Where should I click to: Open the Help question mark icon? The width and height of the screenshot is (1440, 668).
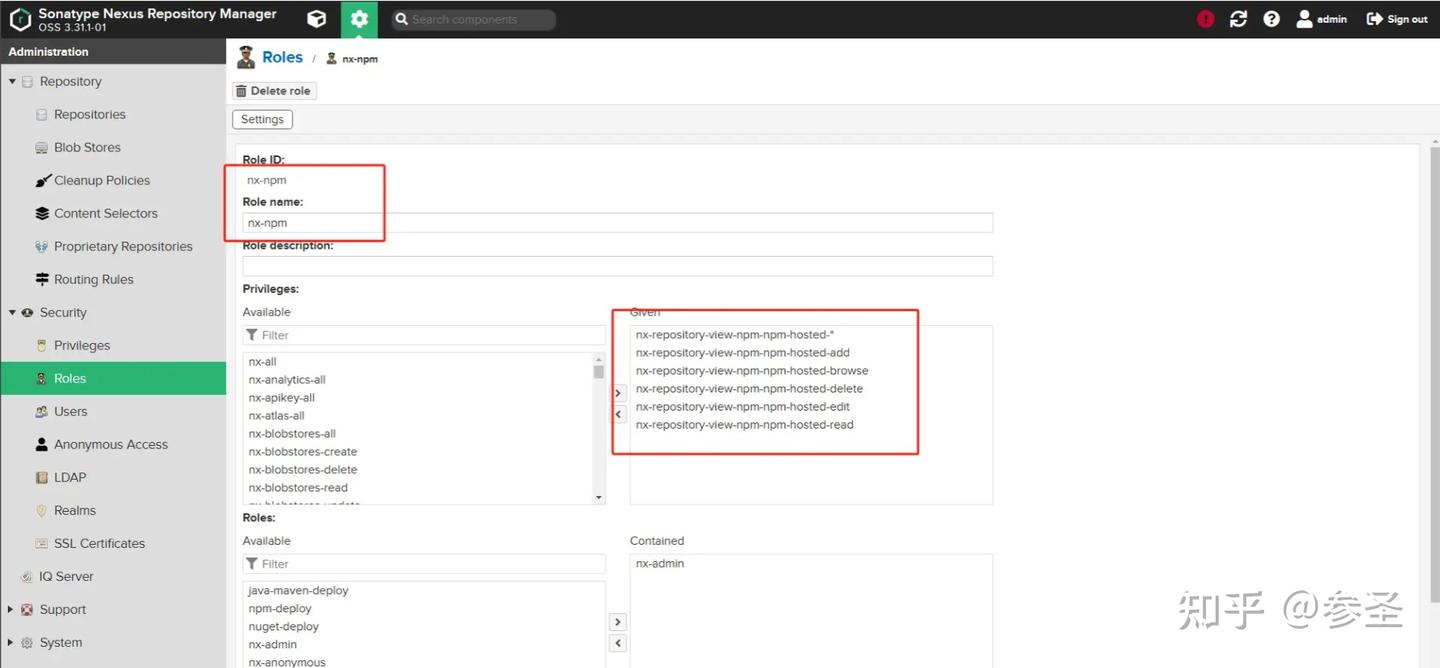1271,19
